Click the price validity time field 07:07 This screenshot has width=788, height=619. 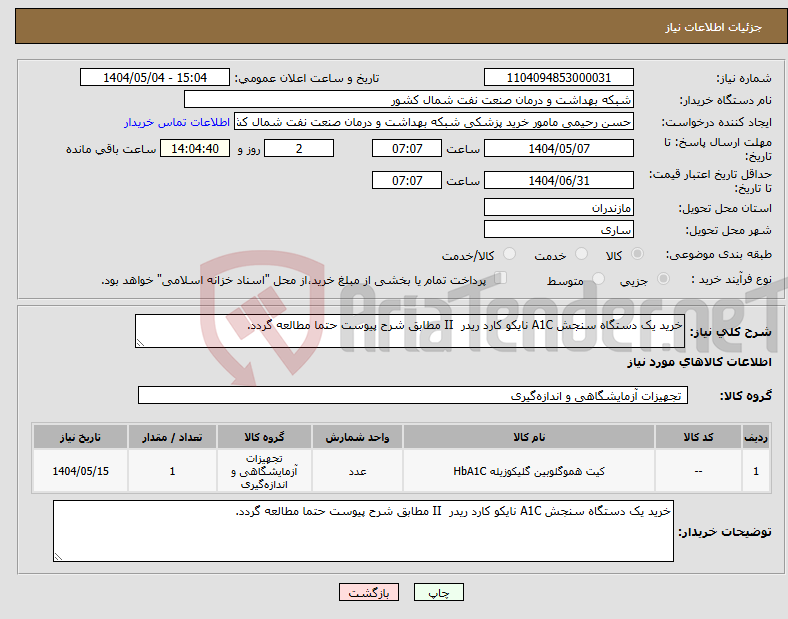coord(407,180)
